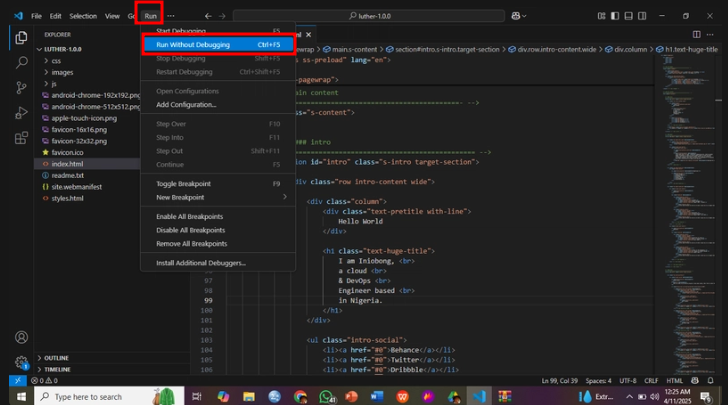The width and height of the screenshot is (728, 405).
Task: Open the Explorer view icon
Action: coord(21,38)
